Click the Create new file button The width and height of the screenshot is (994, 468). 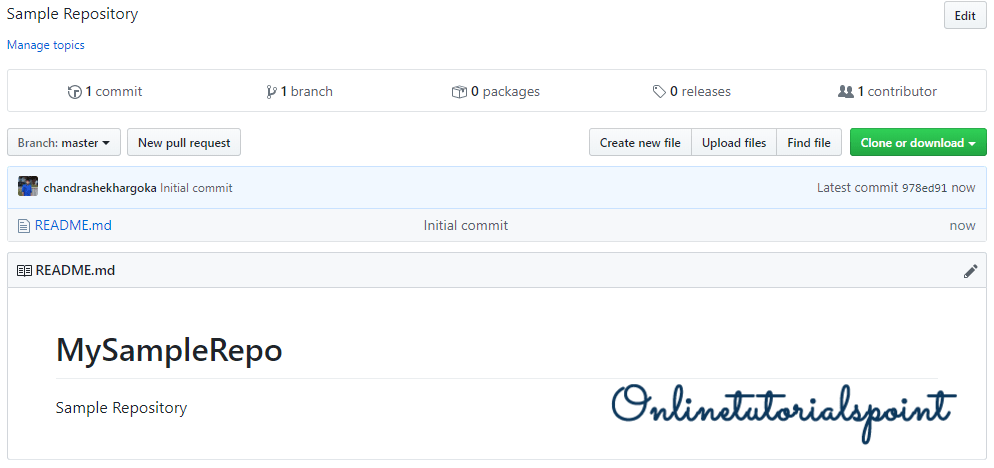point(640,143)
